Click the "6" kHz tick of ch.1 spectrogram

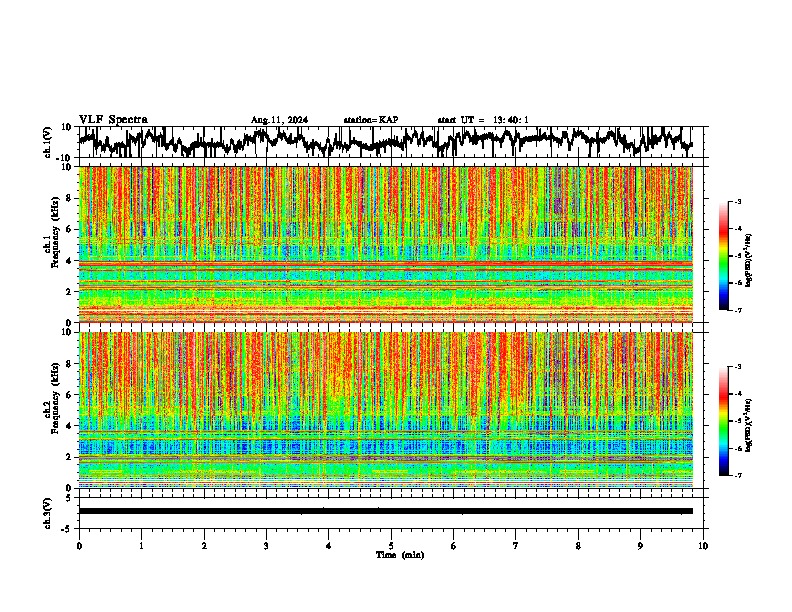point(70,229)
